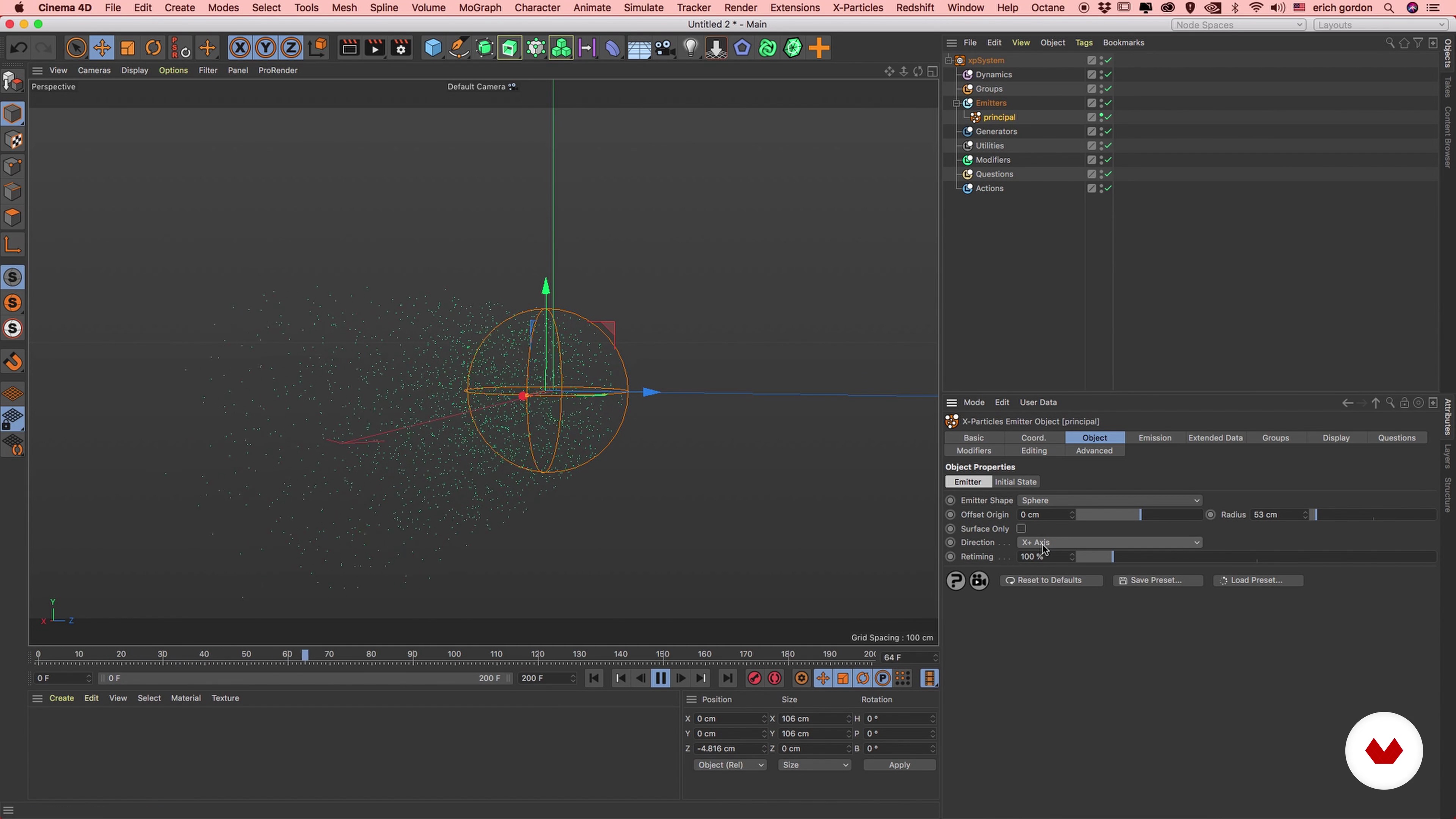Select the Move tool in toolbar
1456x819 pixels.
(102, 48)
